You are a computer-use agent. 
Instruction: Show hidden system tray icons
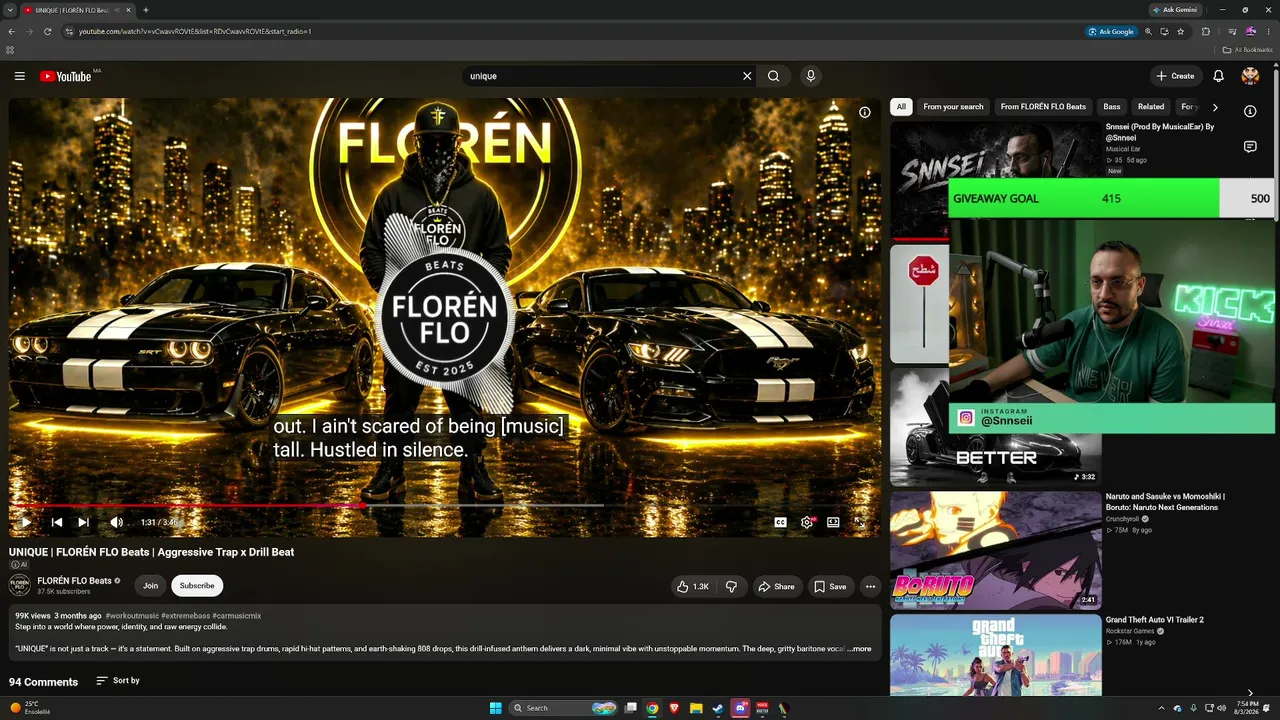tap(1161, 708)
